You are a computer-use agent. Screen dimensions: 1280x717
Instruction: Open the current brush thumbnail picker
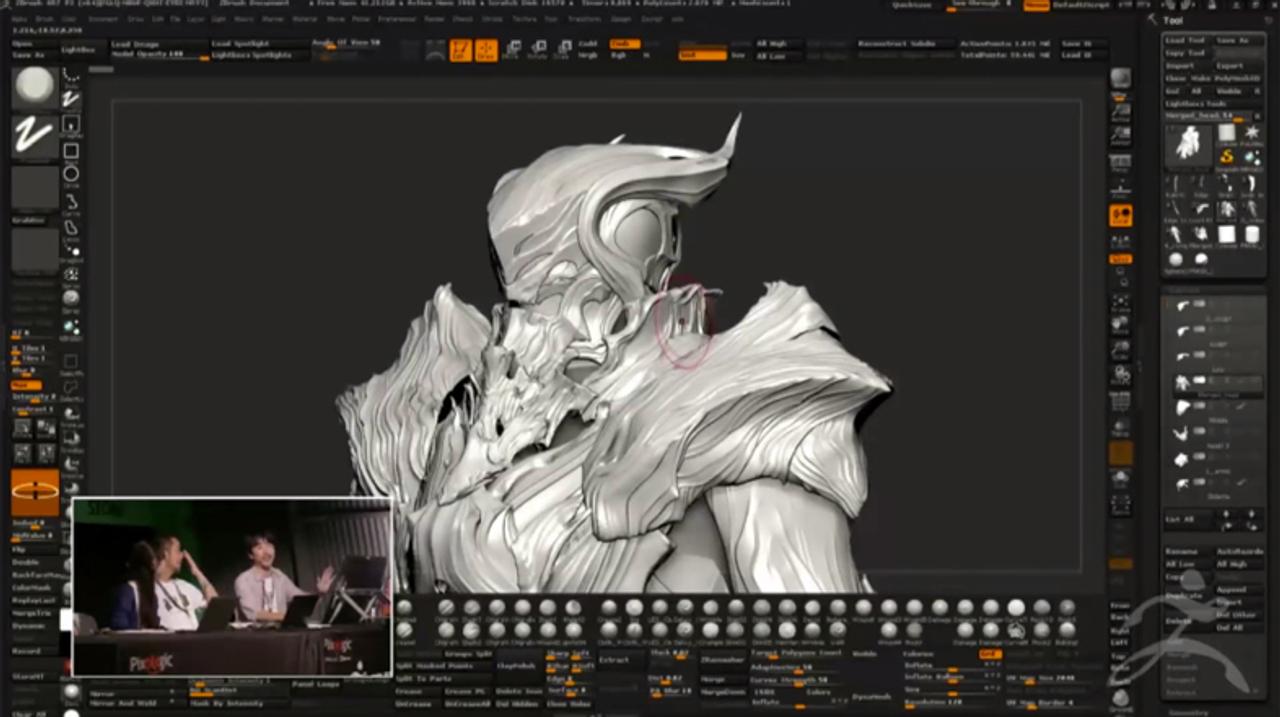click(x=34, y=87)
